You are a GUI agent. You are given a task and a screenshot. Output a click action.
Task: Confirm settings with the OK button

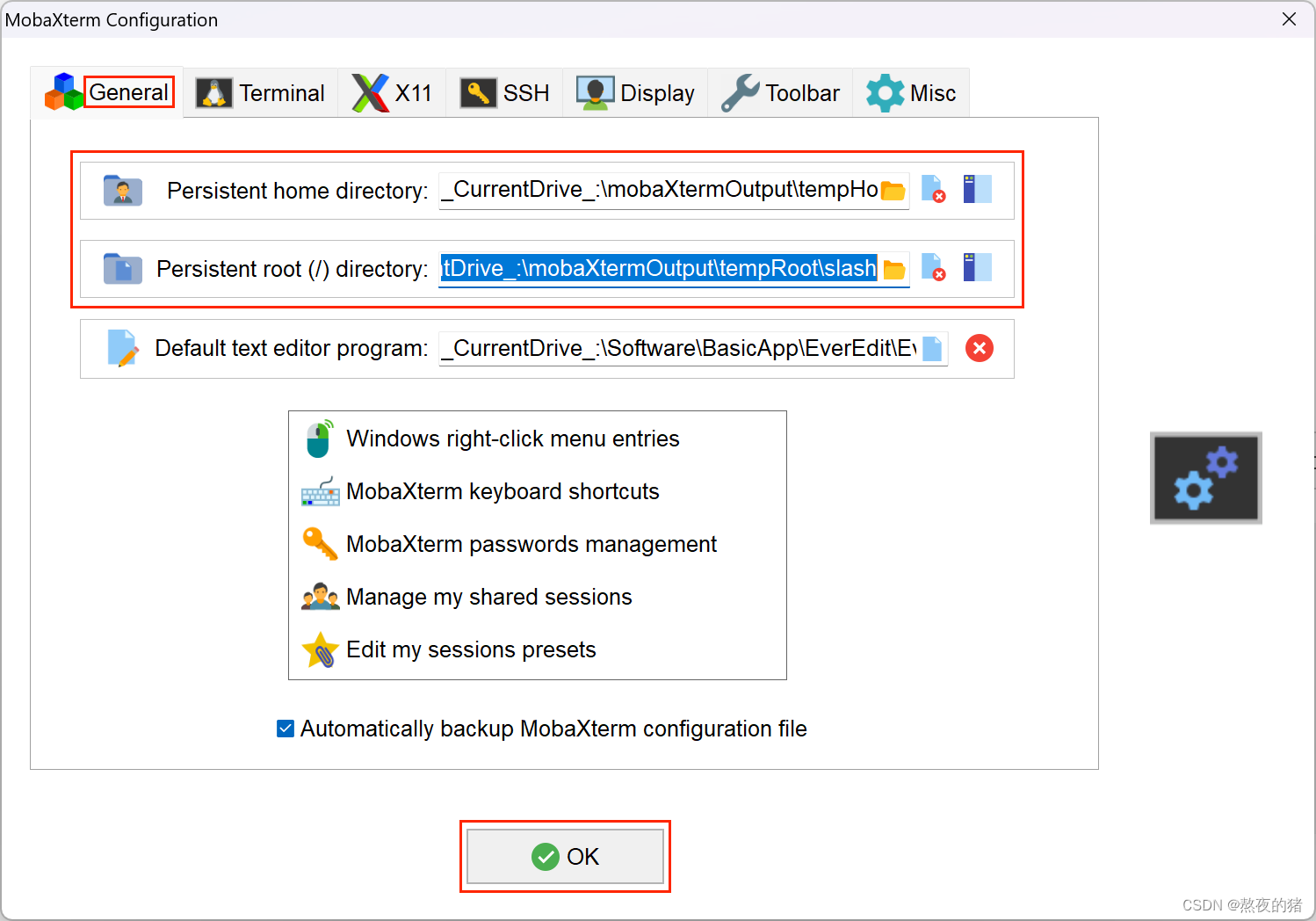[565, 856]
